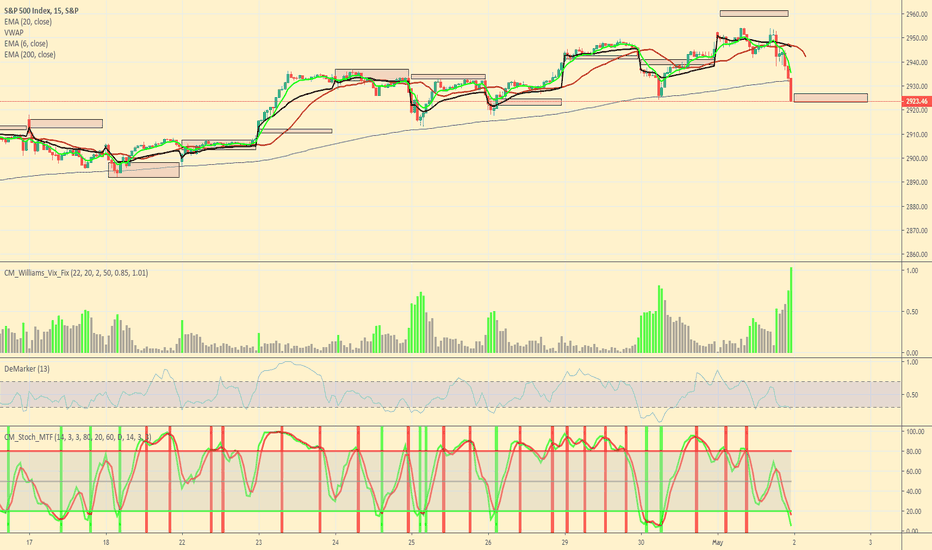This screenshot has width=932, height=550.
Task: Click date 26 on the time axis
Action: [x=488, y=542]
